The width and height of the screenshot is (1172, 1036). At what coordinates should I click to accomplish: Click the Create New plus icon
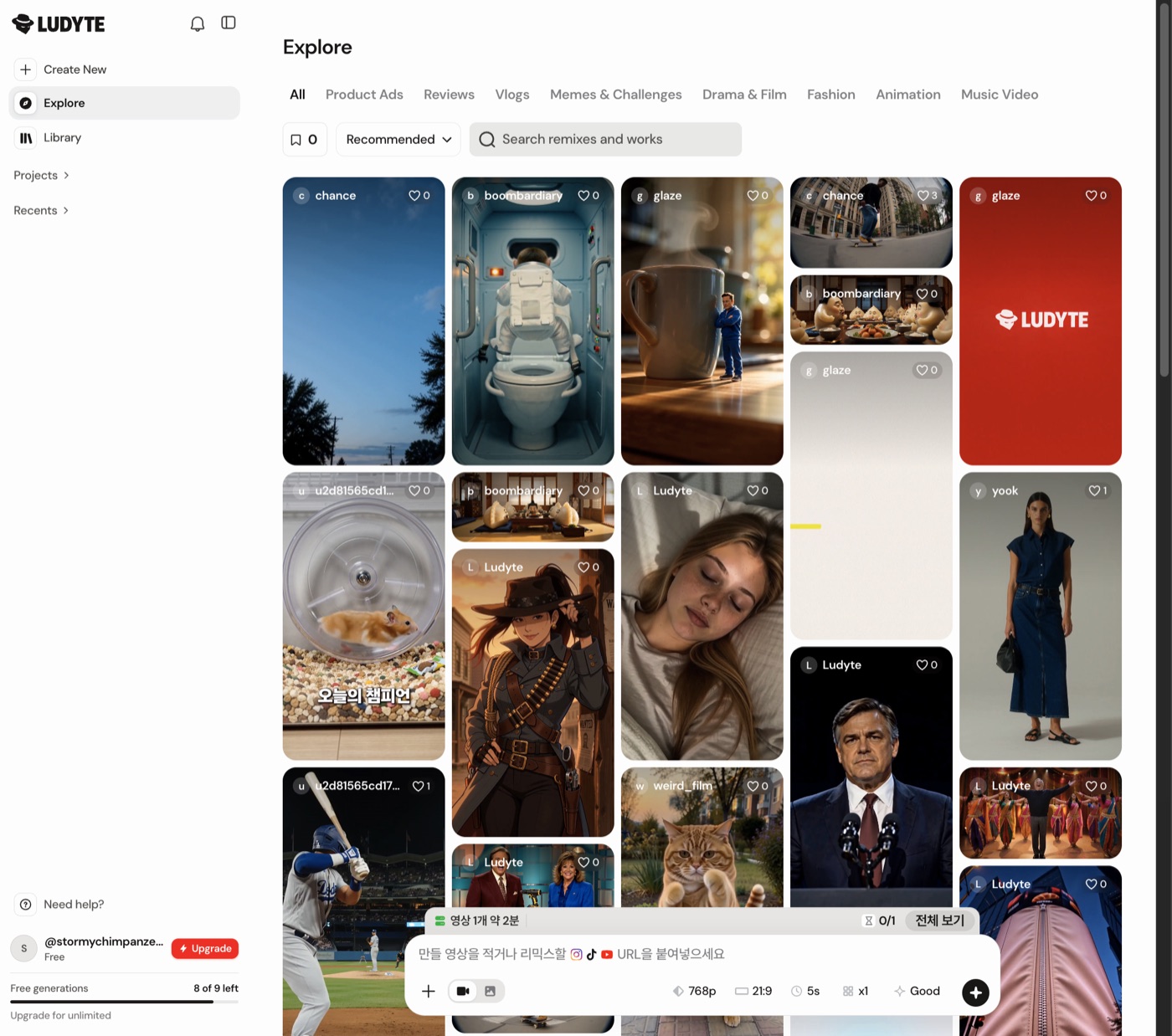click(x=26, y=69)
